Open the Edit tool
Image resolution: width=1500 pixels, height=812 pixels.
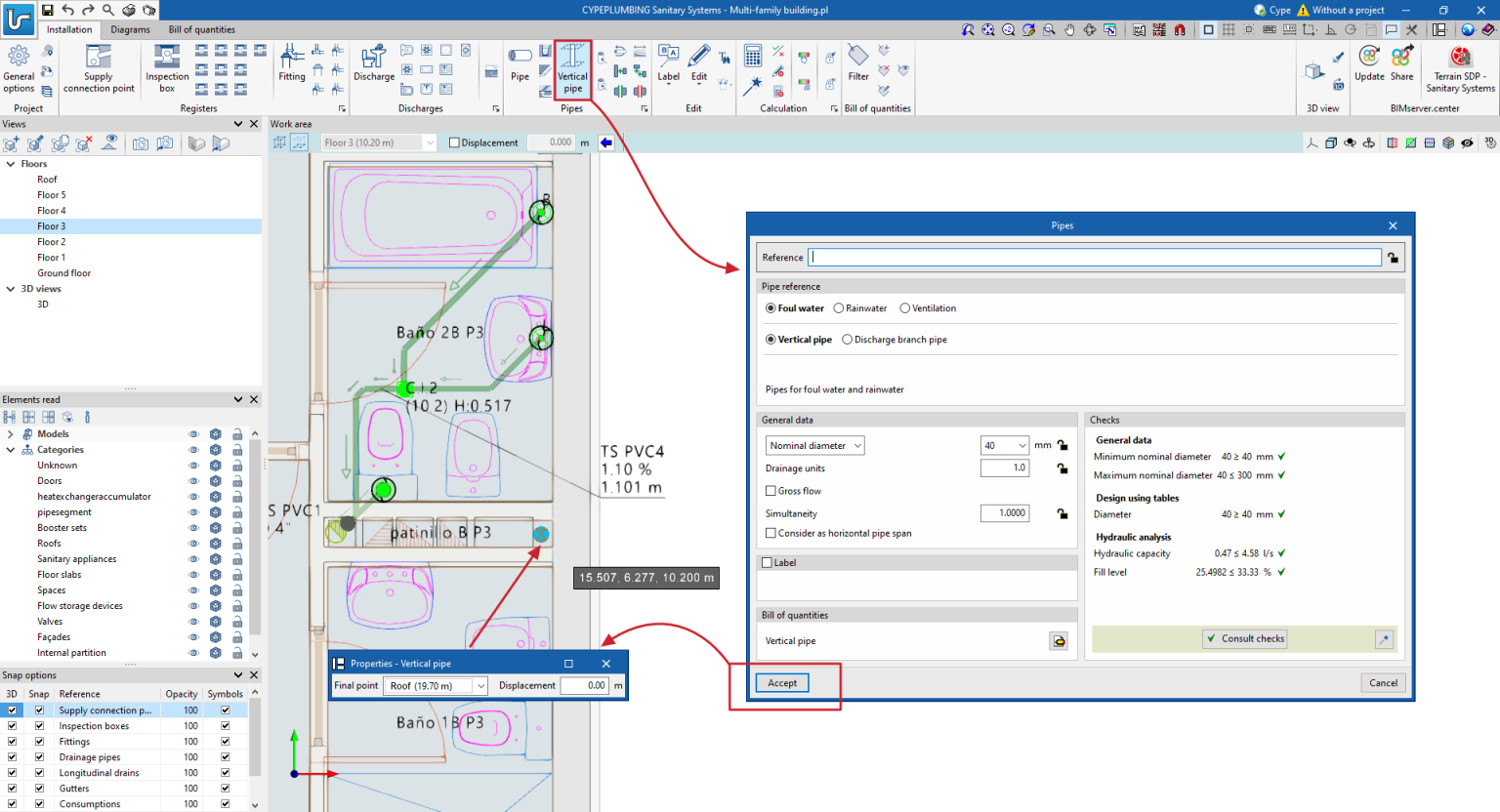699,63
